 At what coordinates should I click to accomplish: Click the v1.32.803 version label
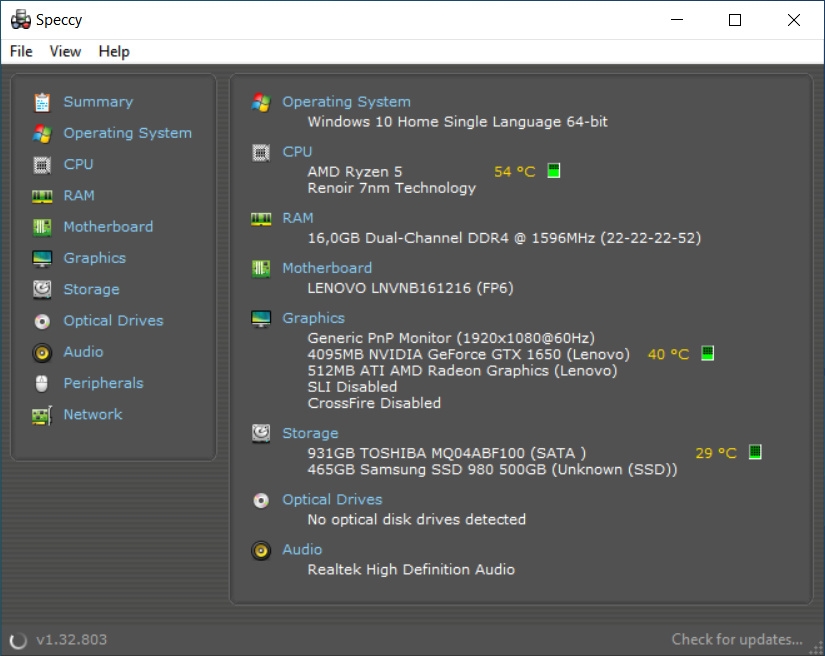point(72,640)
